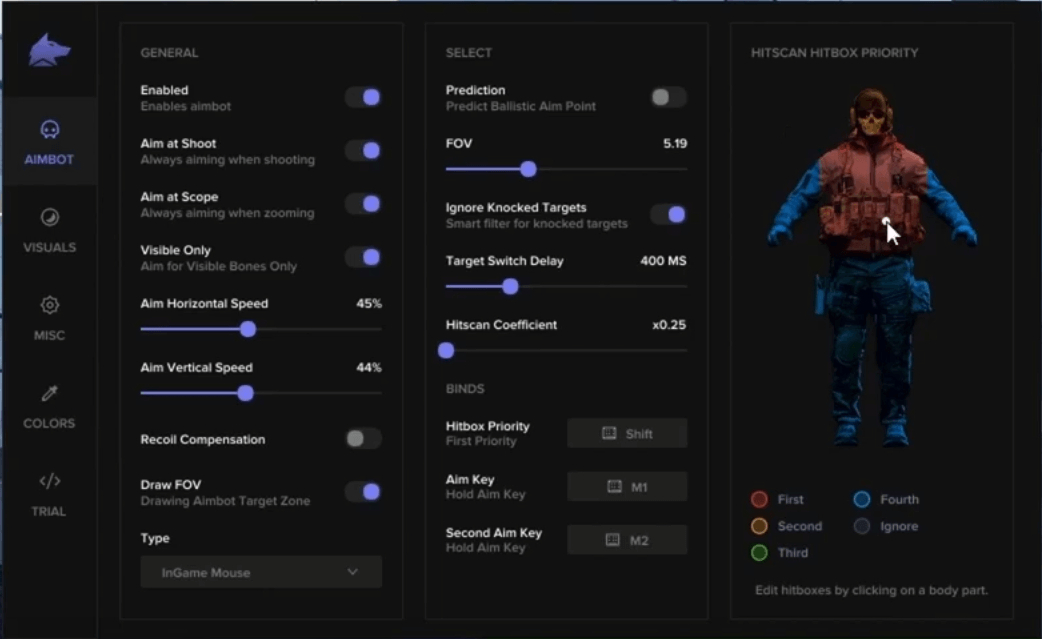Select the AIMBOT skull icon

coord(49,127)
